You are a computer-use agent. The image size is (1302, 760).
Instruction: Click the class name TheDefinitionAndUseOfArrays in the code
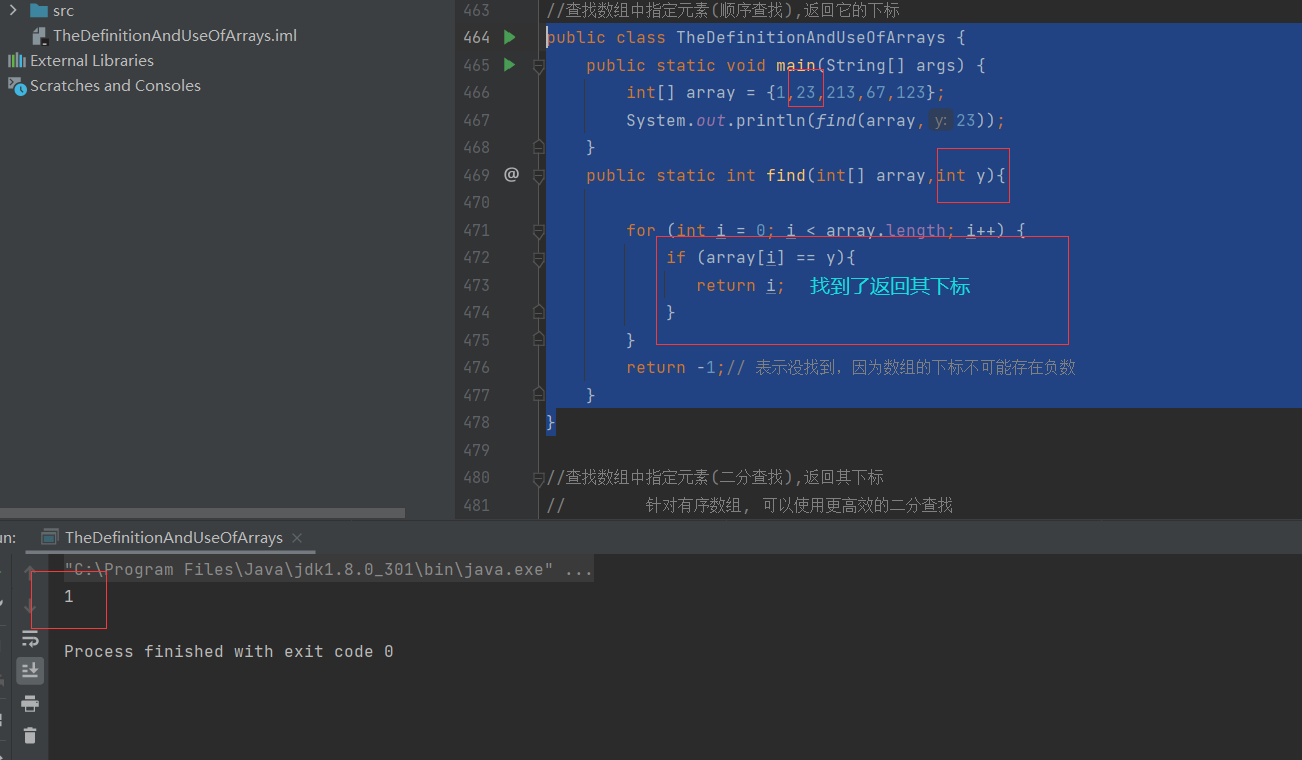pos(811,37)
